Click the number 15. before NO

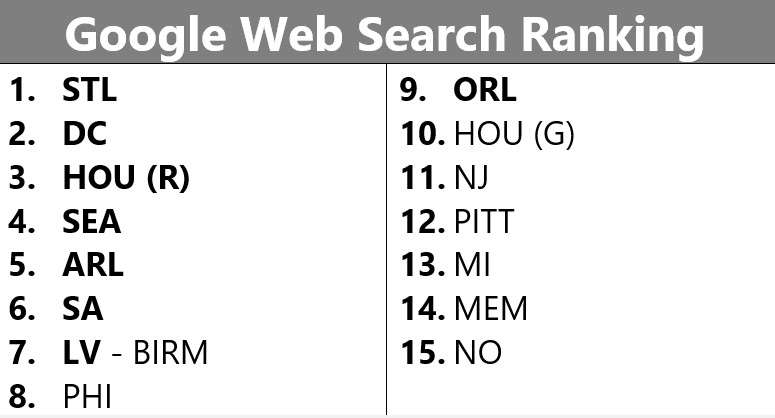pos(423,352)
